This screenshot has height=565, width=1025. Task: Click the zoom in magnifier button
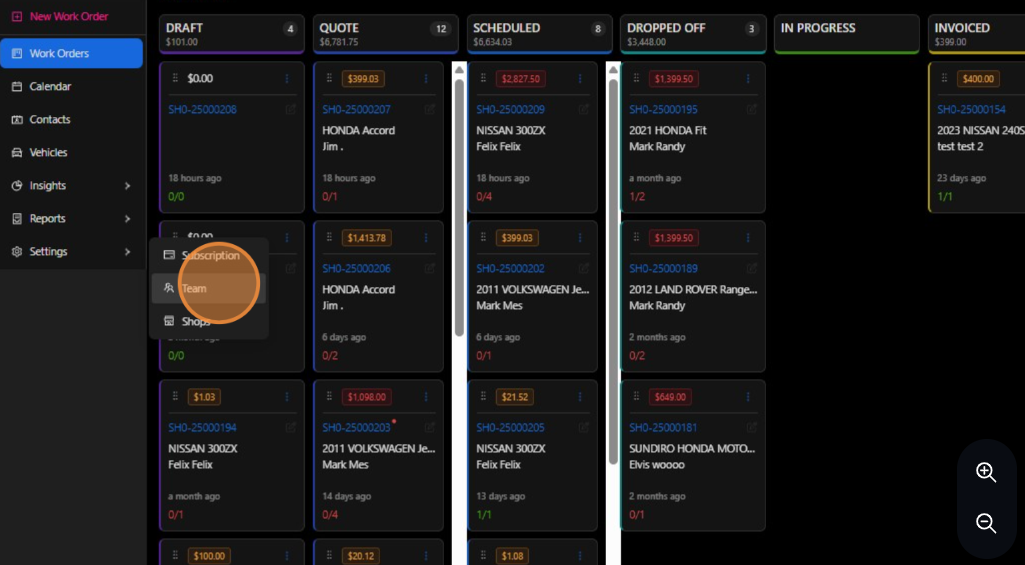[x=986, y=472]
